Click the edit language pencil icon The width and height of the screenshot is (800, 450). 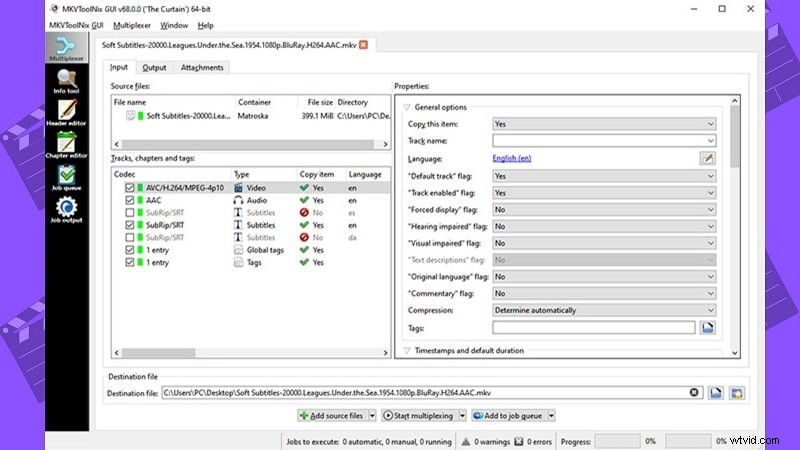click(x=708, y=158)
